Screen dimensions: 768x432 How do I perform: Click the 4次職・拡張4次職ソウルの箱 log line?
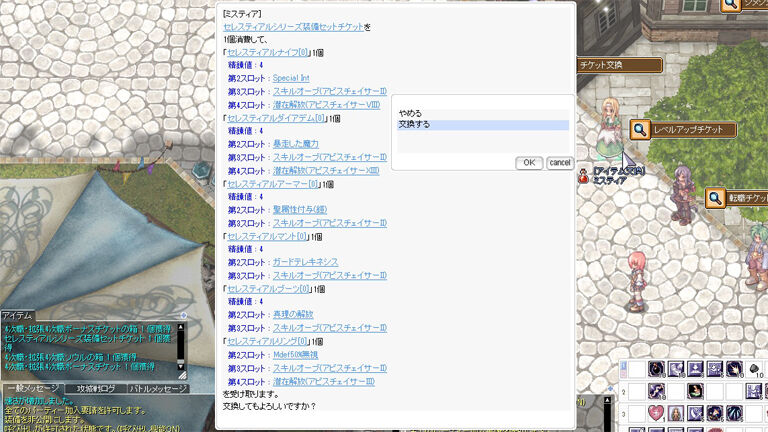[x=71, y=357]
